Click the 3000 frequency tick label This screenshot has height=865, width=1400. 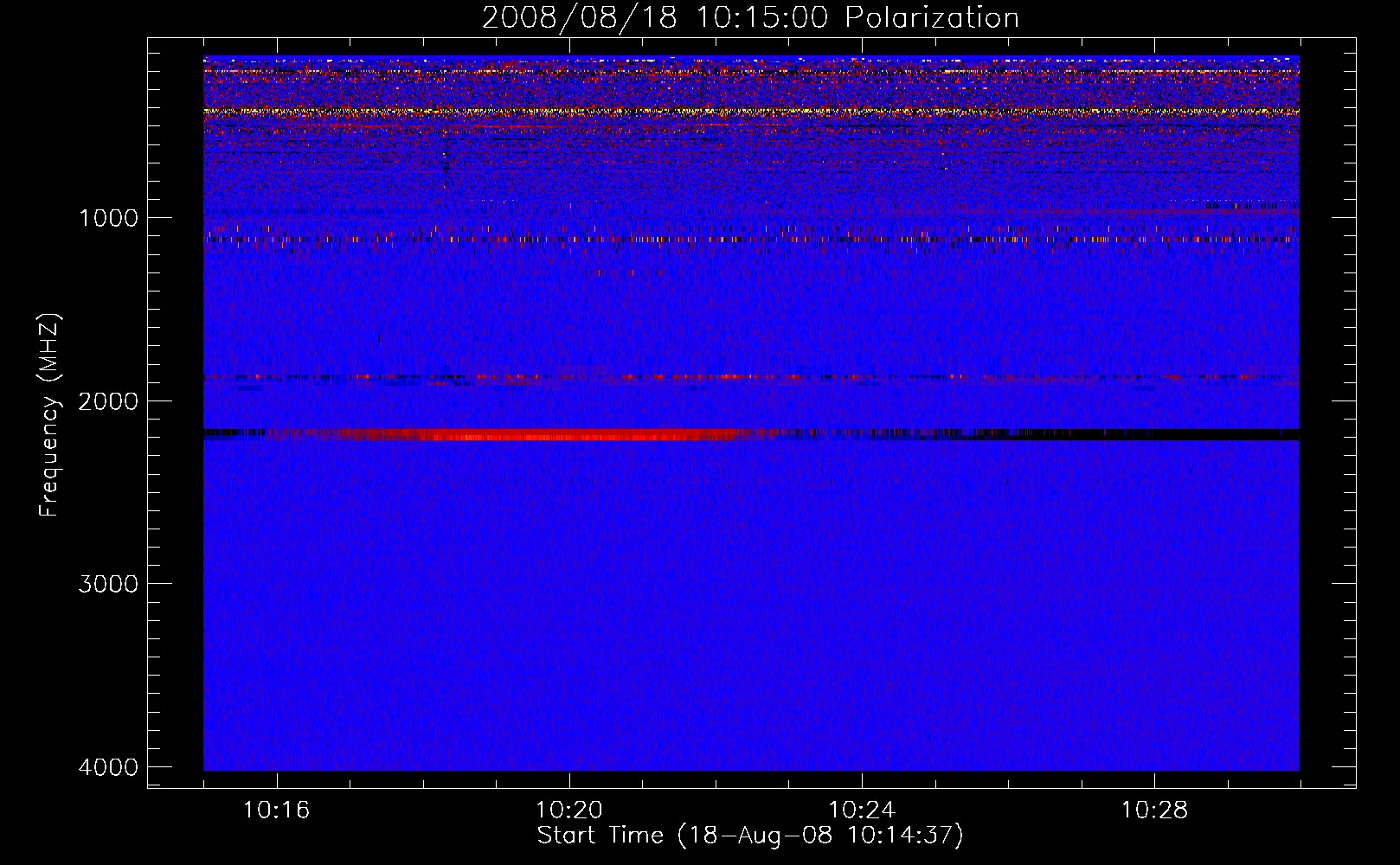[x=108, y=584]
